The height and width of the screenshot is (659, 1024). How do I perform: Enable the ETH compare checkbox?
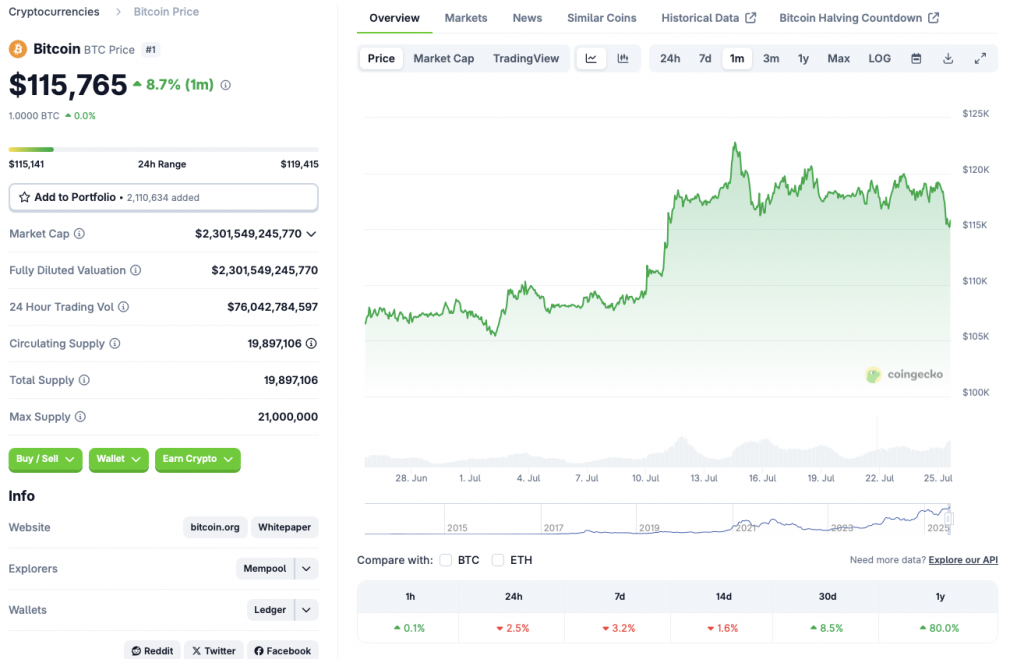[497, 560]
